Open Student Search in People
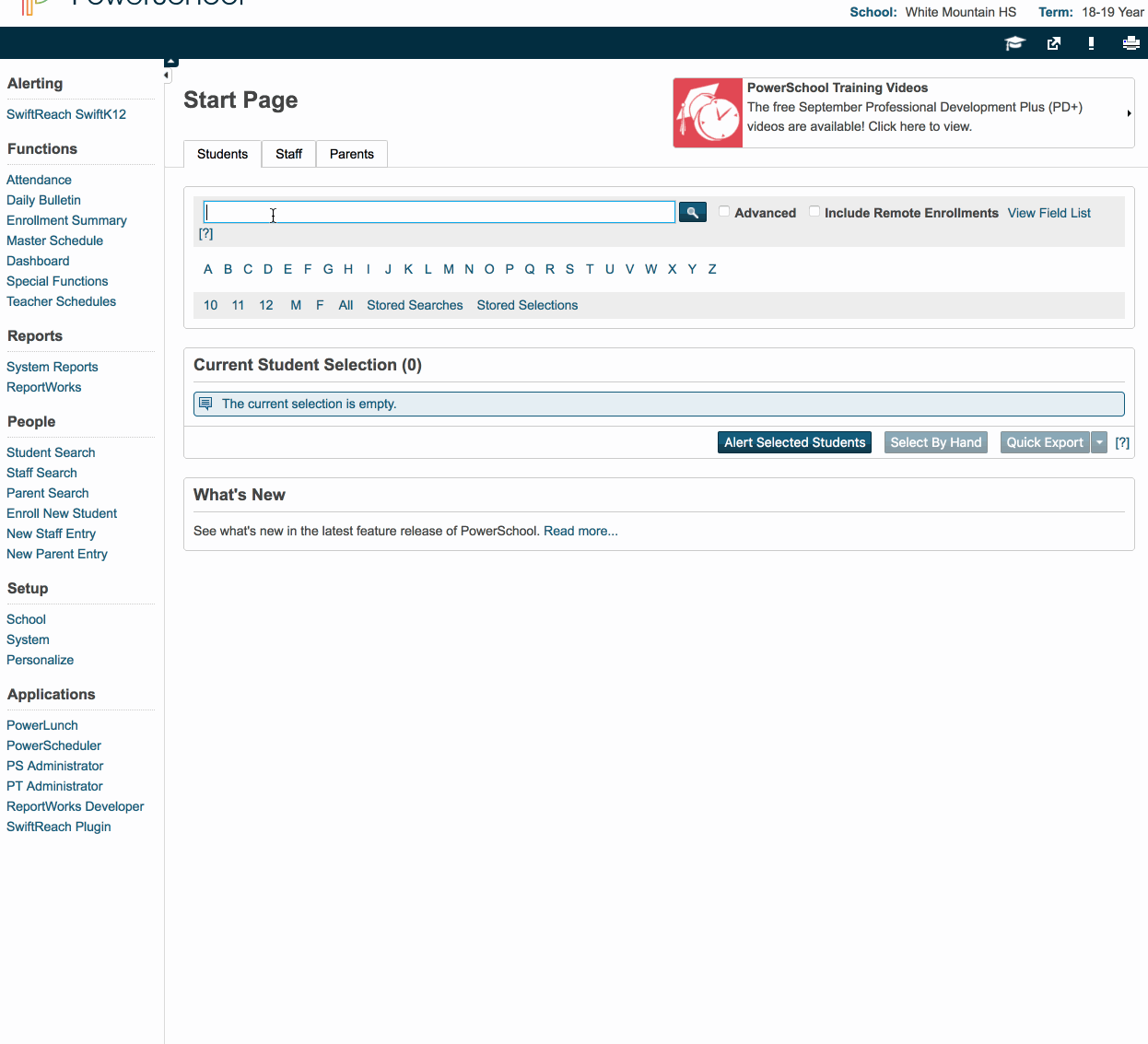 pyautogui.click(x=51, y=452)
